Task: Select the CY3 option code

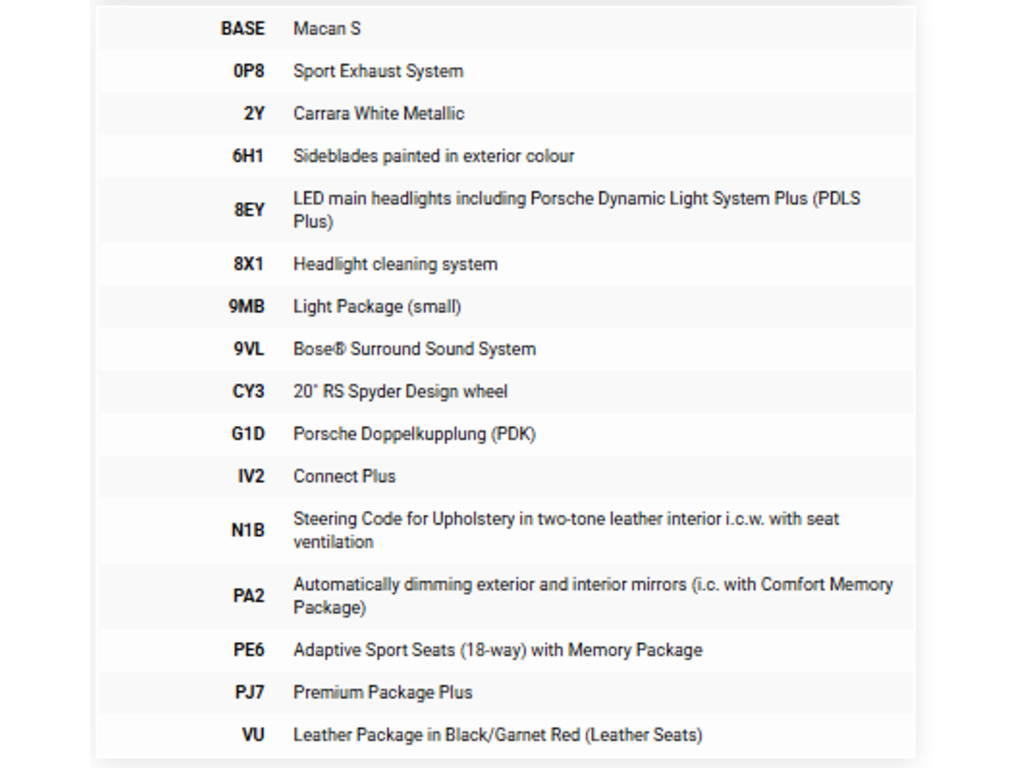Action: coord(248,391)
